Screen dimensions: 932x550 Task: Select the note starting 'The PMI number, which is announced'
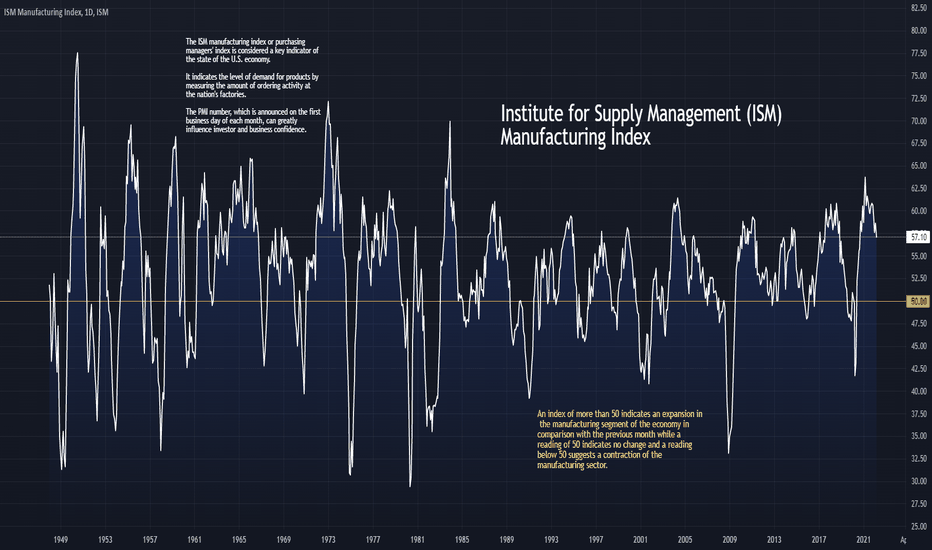point(253,121)
